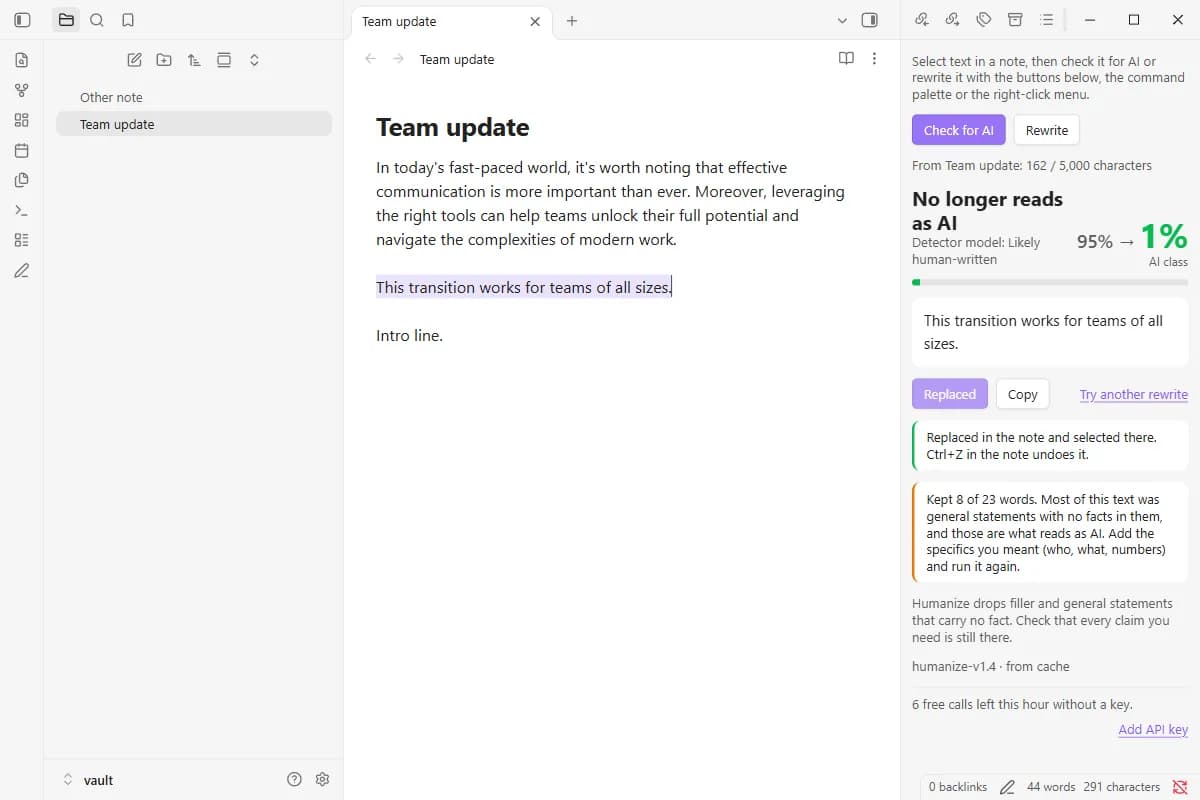
Task: Click the AI score progress bar
Action: (1050, 283)
